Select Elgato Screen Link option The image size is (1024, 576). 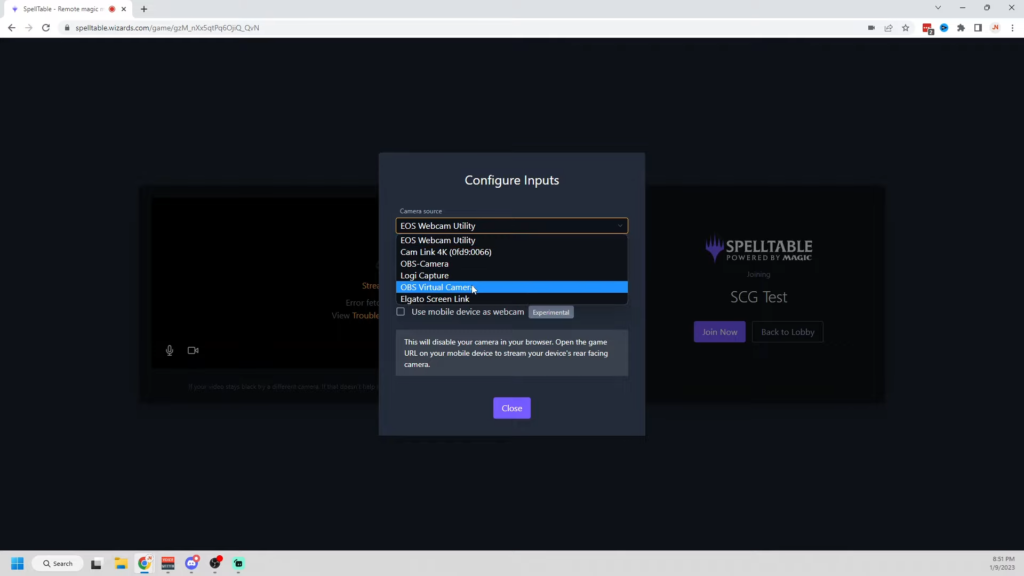512,299
